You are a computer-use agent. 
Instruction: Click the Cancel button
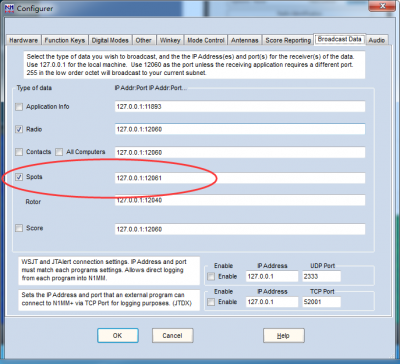172,336
